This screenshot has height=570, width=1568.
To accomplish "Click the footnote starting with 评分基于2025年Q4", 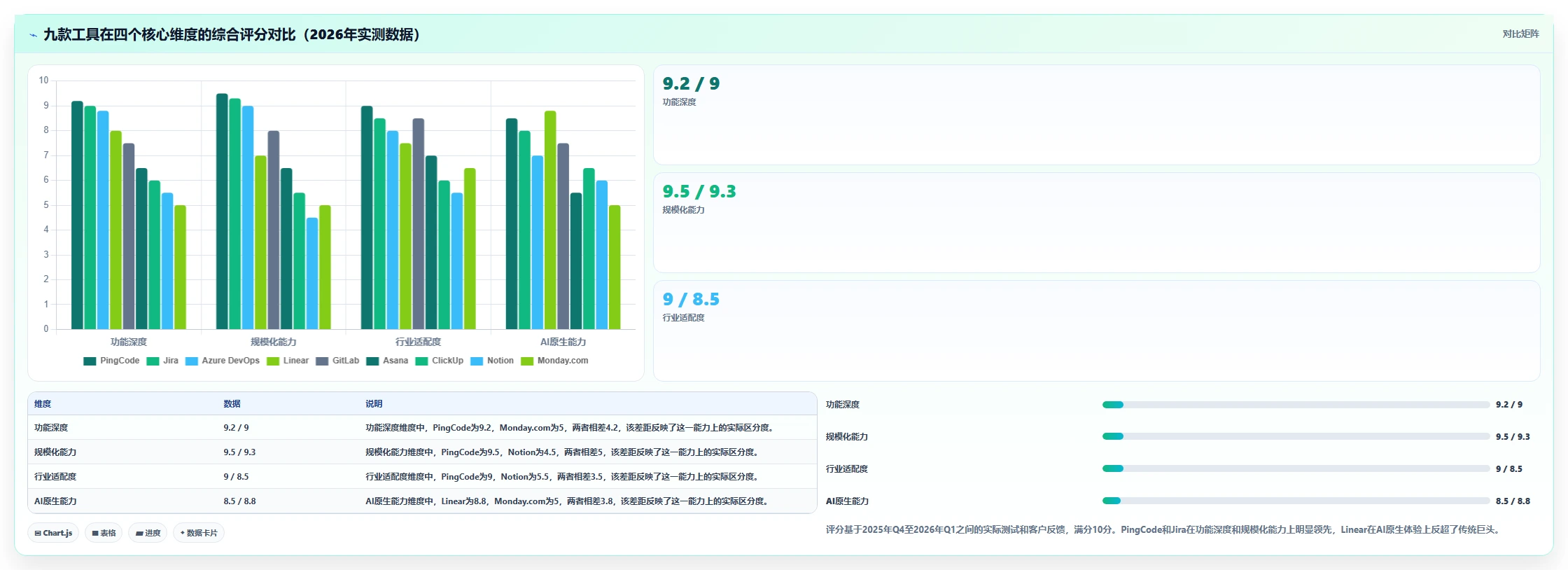I will [1164, 530].
